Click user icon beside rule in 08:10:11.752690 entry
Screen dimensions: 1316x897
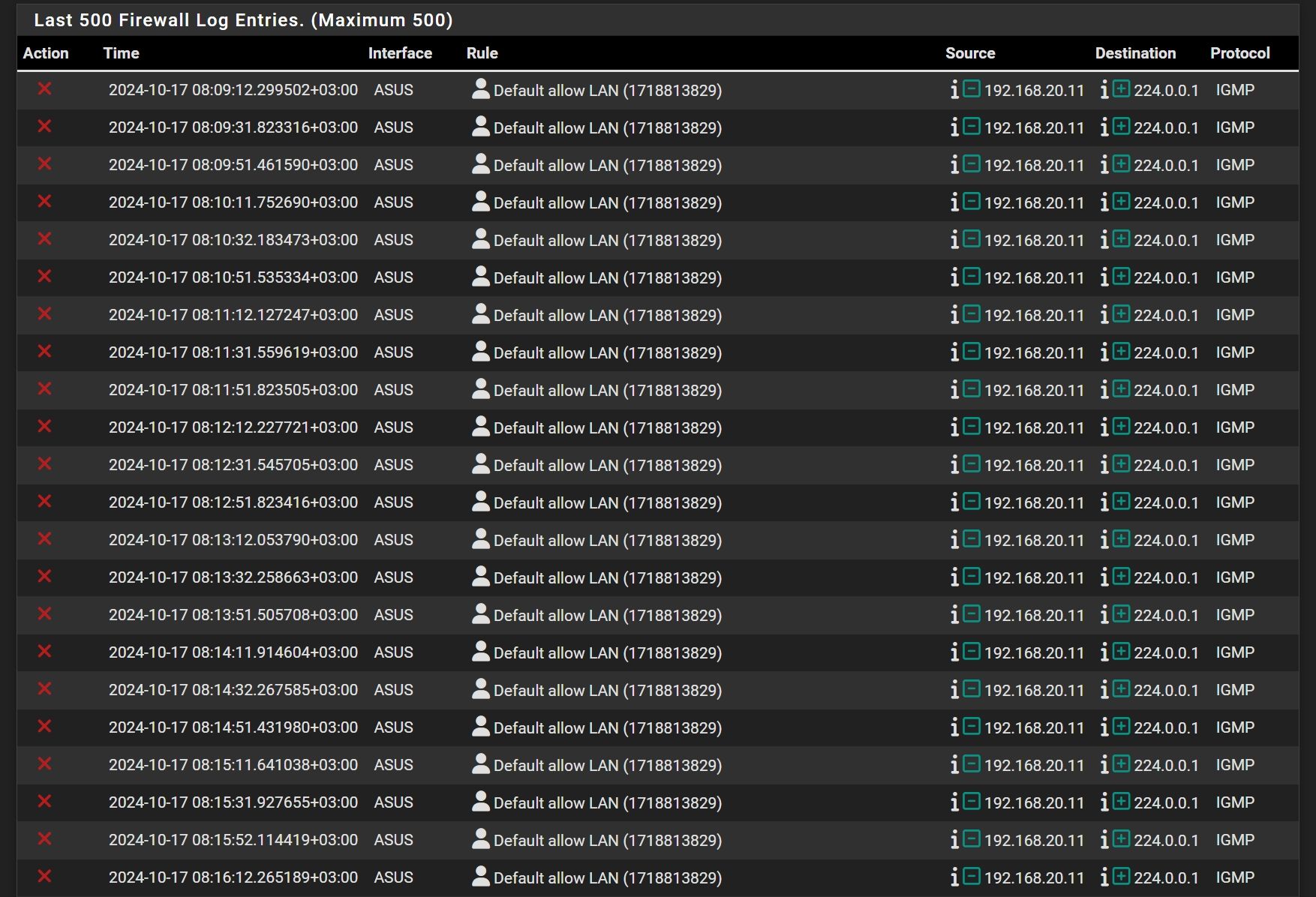pos(480,201)
